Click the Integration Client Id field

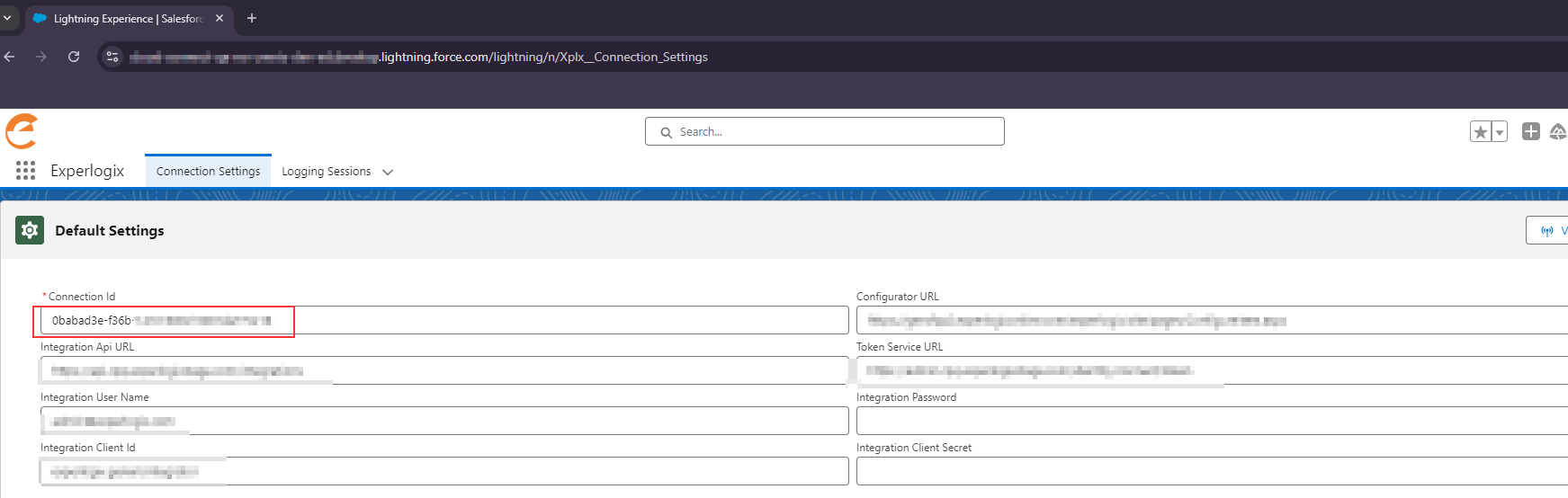[444, 471]
